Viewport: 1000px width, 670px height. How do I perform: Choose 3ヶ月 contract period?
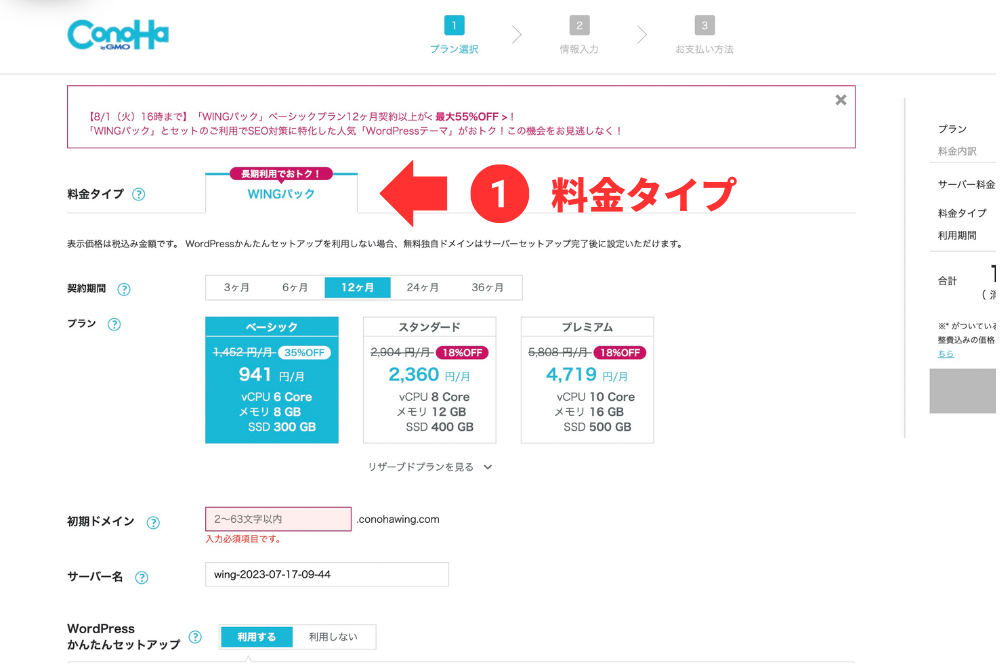click(x=237, y=288)
